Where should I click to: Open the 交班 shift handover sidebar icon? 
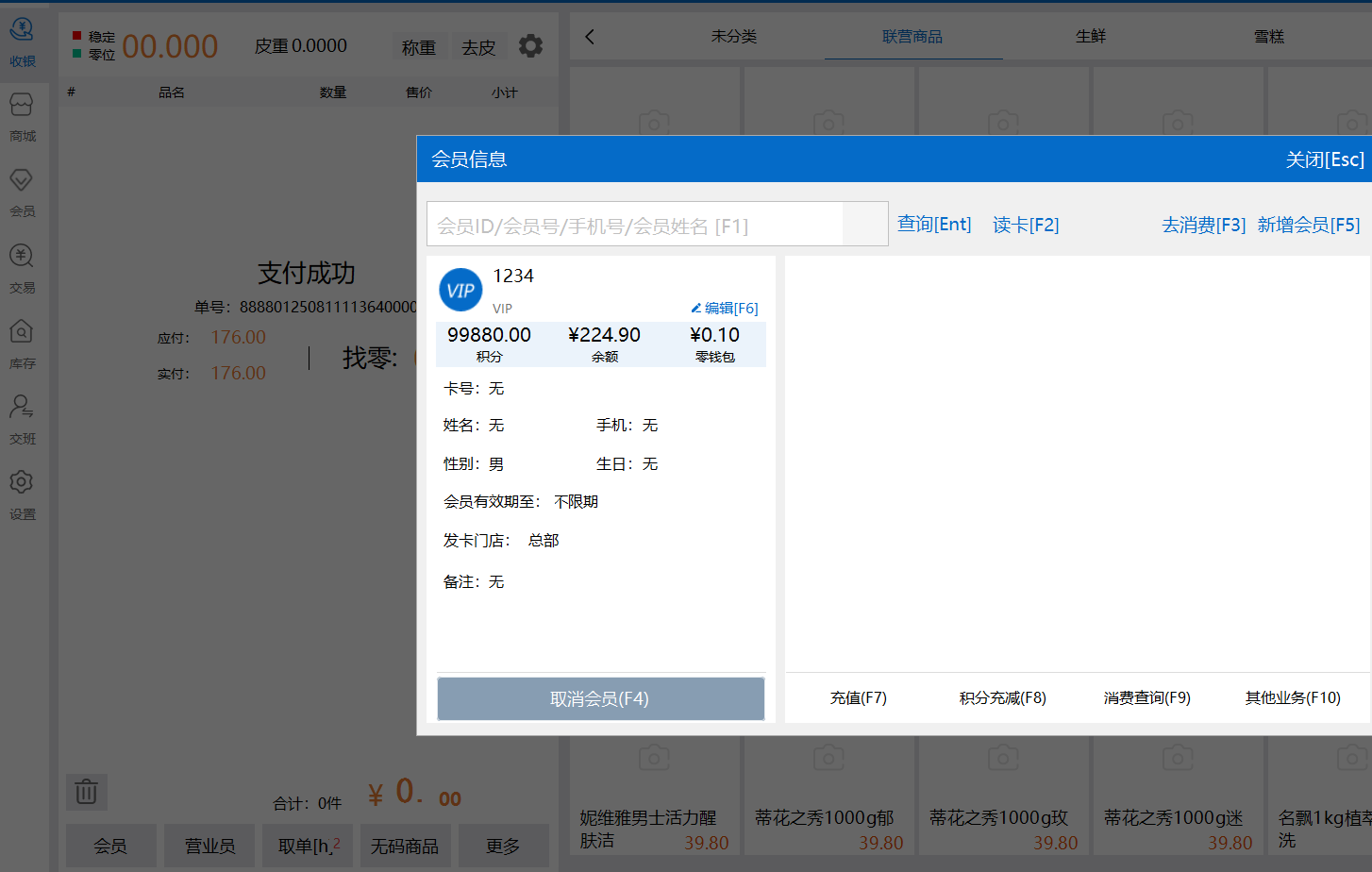coord(23,420)
